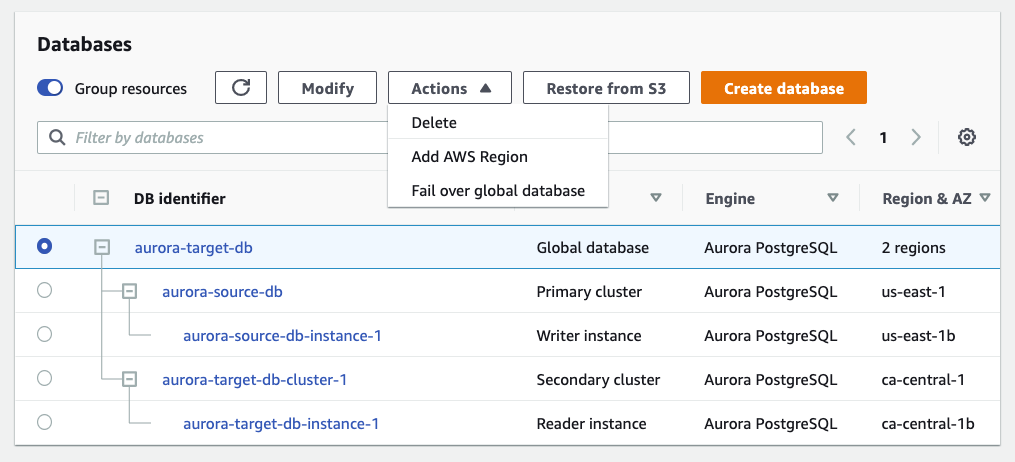Screen dimensions: 1015x462
Task: Toggle Group resources switch
Action: pyautogui.click(x=50, y=88)
